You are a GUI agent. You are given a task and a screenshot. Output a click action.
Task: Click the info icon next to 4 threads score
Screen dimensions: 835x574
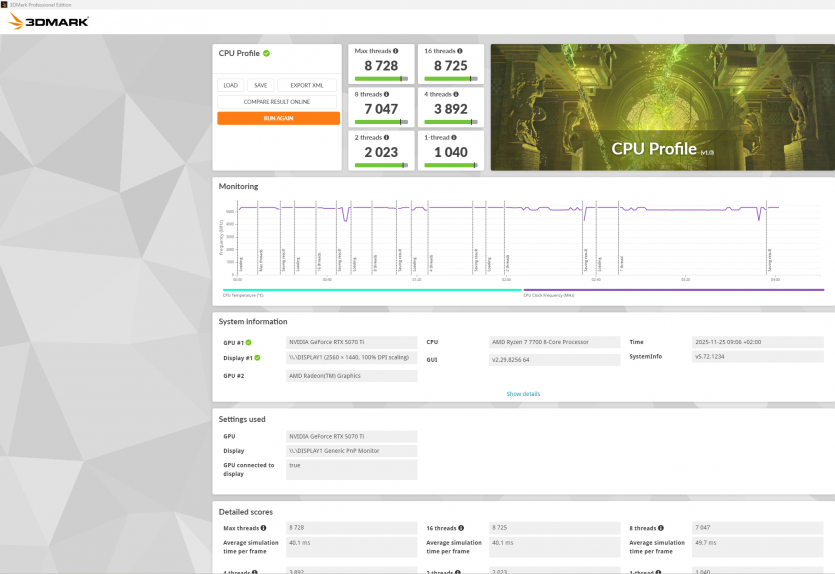pos(457,94)
